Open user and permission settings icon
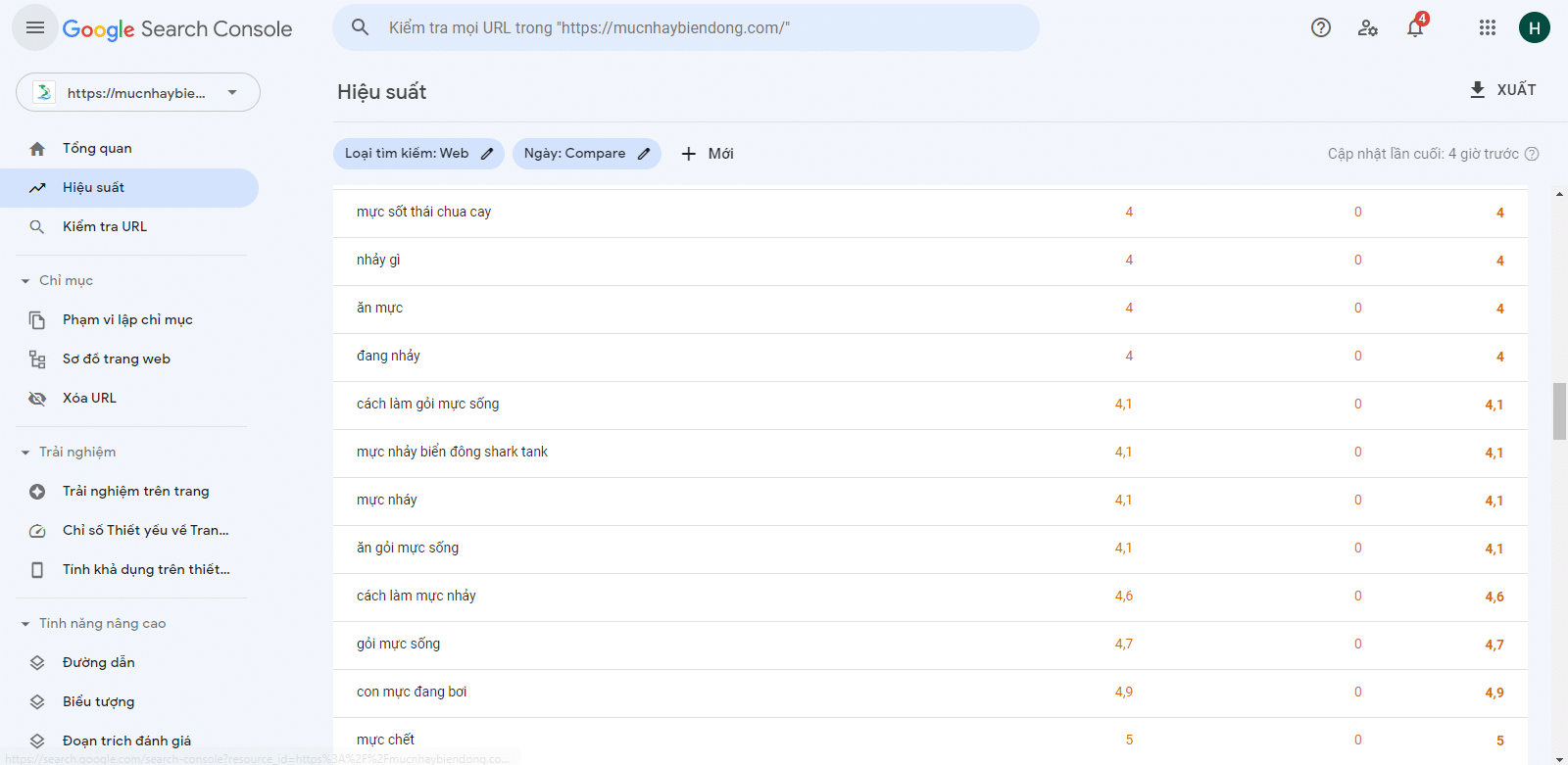The image size is (1568, 765). coord(1368,27)
